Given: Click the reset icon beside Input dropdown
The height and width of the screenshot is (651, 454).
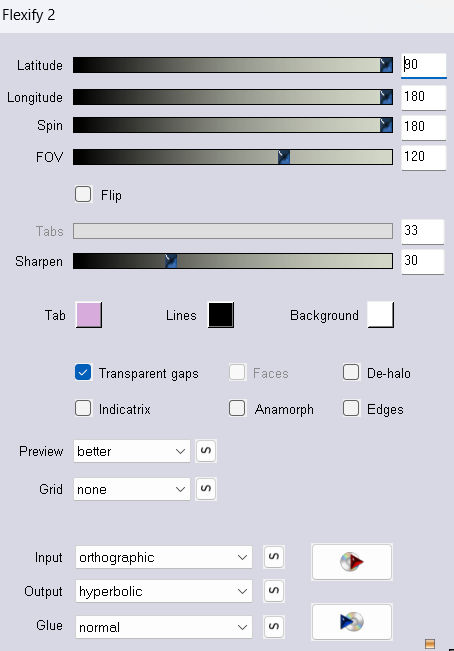Looking at the screenshot, I should pos(274,557).
